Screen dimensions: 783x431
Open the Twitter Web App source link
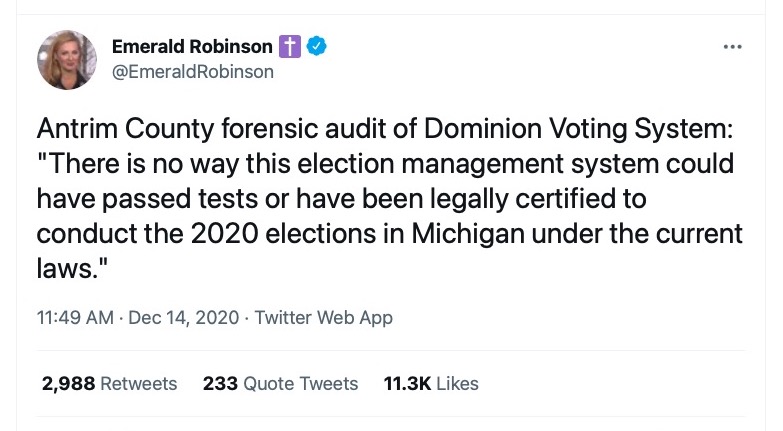[x=324, y=318]
